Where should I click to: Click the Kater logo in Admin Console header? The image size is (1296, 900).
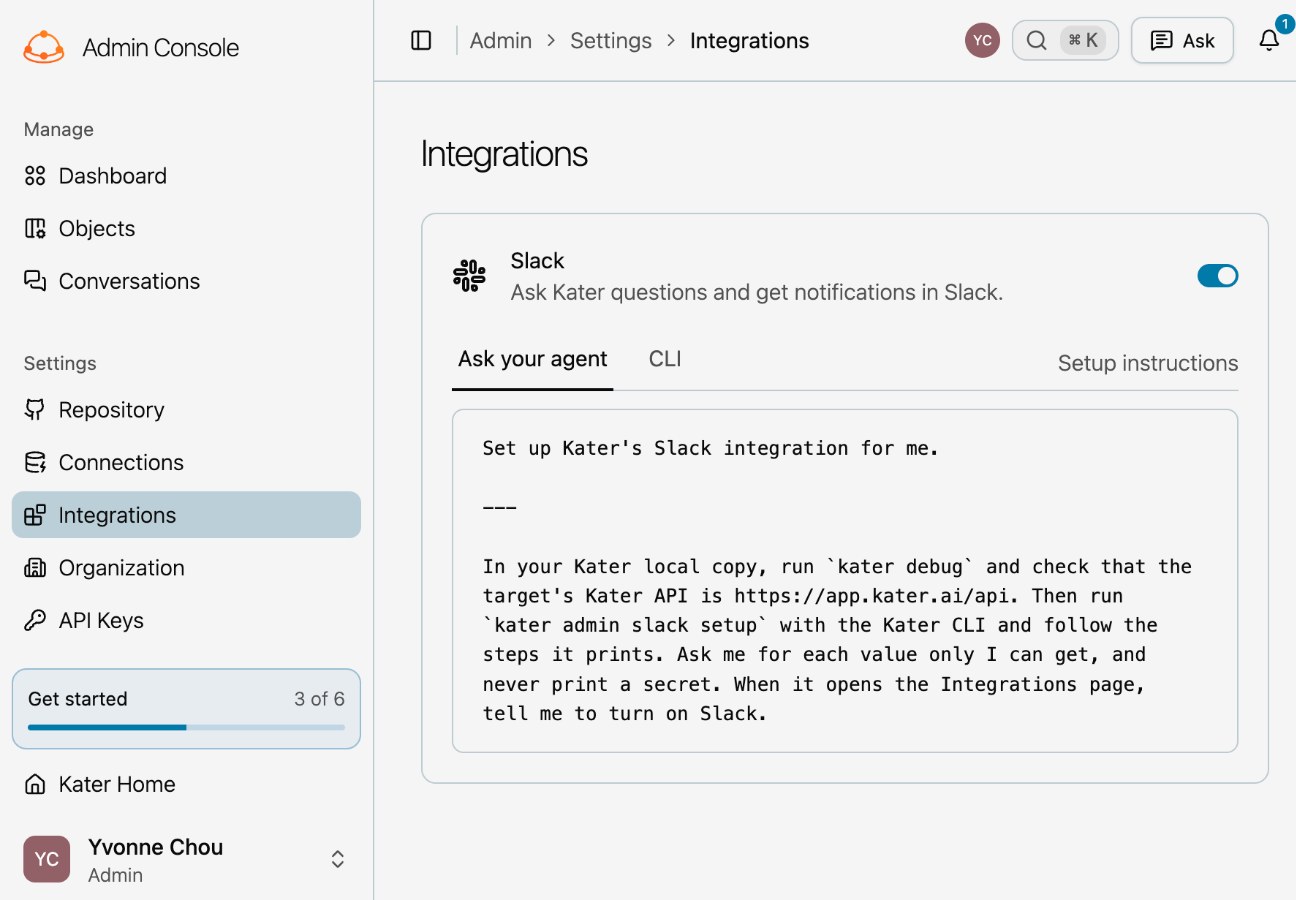pos(44,47)
